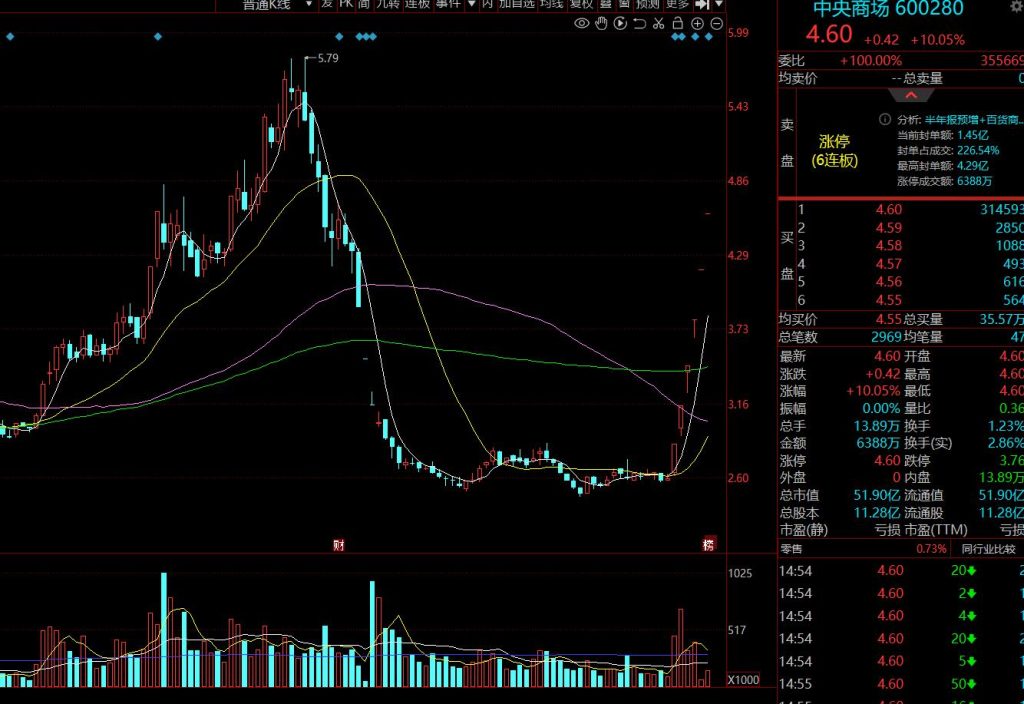Click the circular replay play icon
Image resolution: width=1024 pixels, height=704 pixels.
coord(620,23)
